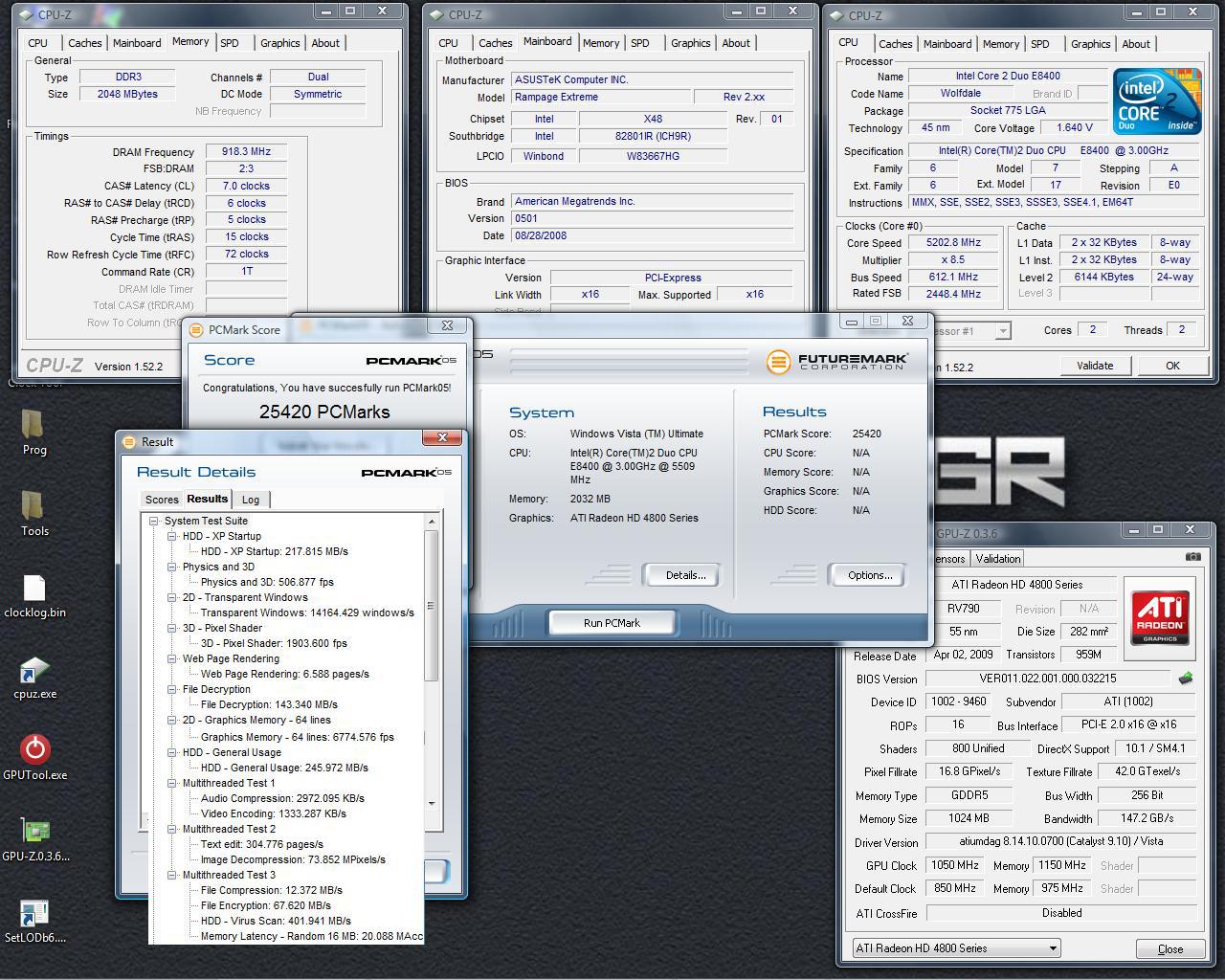The width and height of the screenshot is (1225, 980).
Task: Click DRAM Frequency value 918.3 MHz
Action: click(246, 151)
